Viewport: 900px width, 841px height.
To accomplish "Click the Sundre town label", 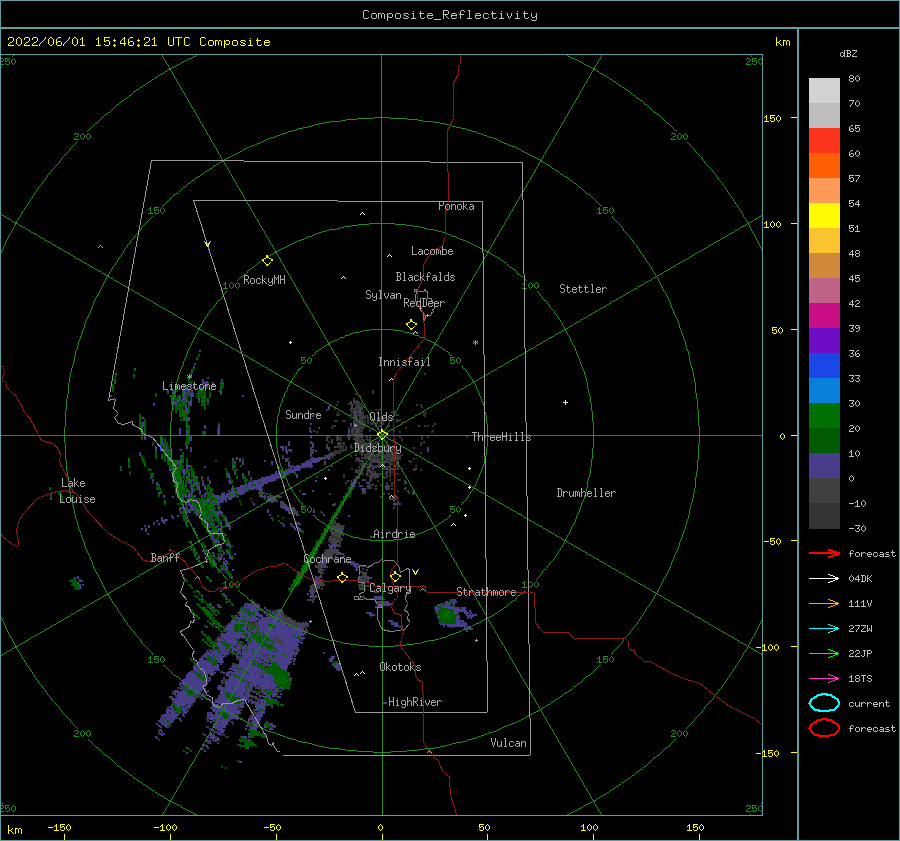I will click(x=303, y=414).
